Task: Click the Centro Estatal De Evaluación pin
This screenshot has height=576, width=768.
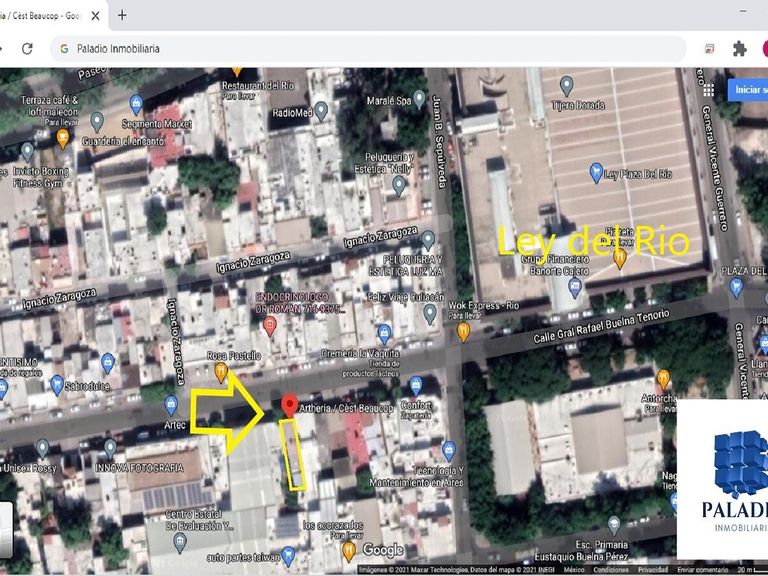Action: click(x=180, y=543)
